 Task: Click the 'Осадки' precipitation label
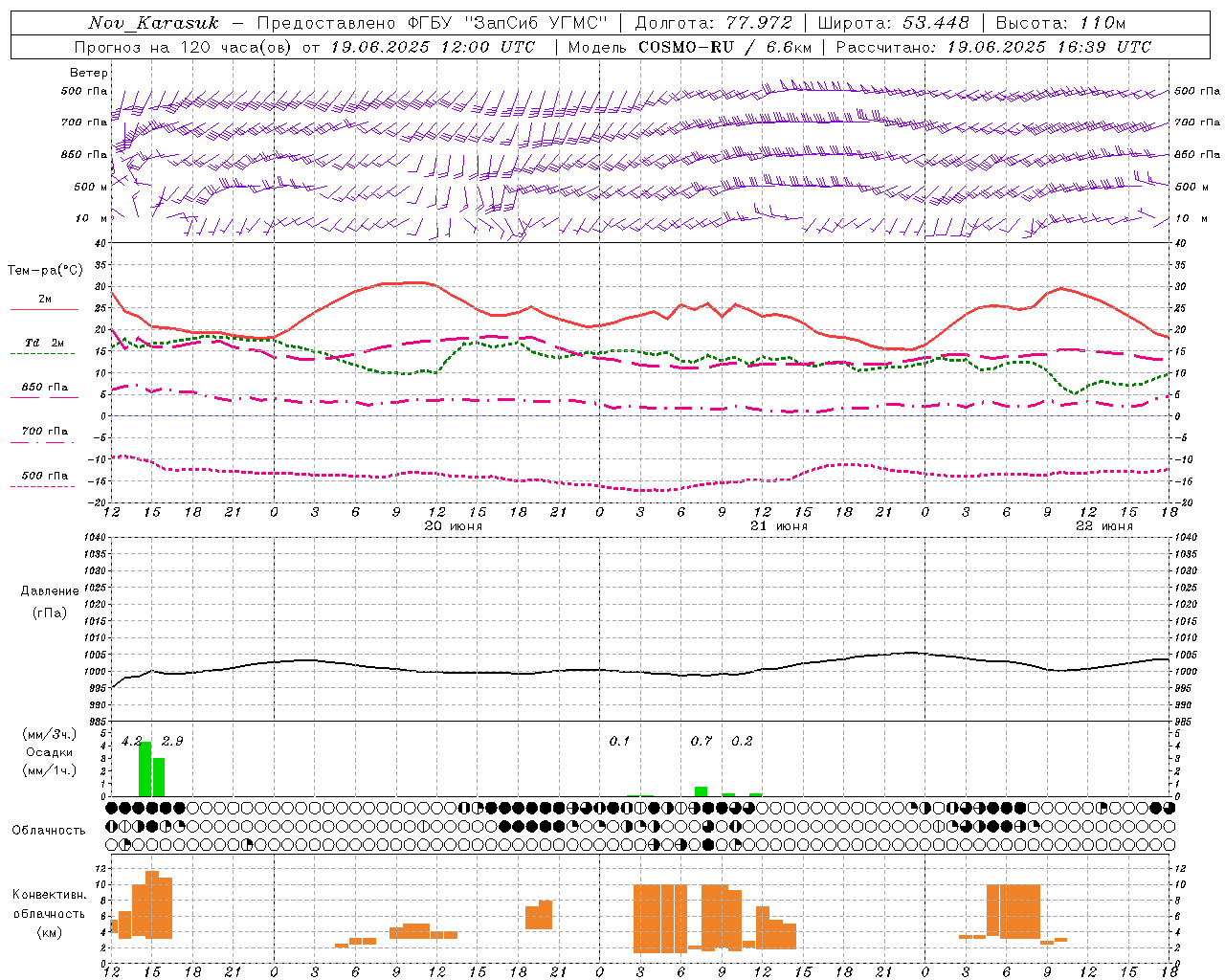(50, 752)
